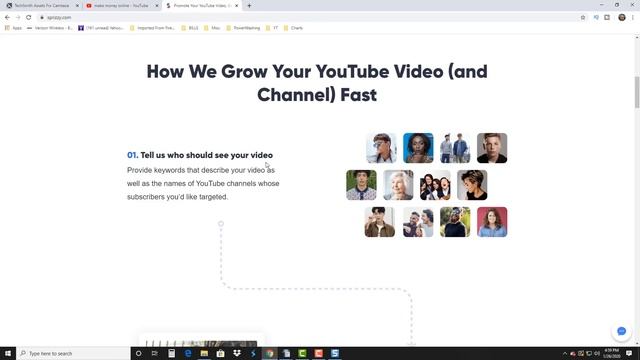Expand the Charts bookmark folder
Viewport: 640px width, 360px height.
pyautogui.click(x=293, y=28)
